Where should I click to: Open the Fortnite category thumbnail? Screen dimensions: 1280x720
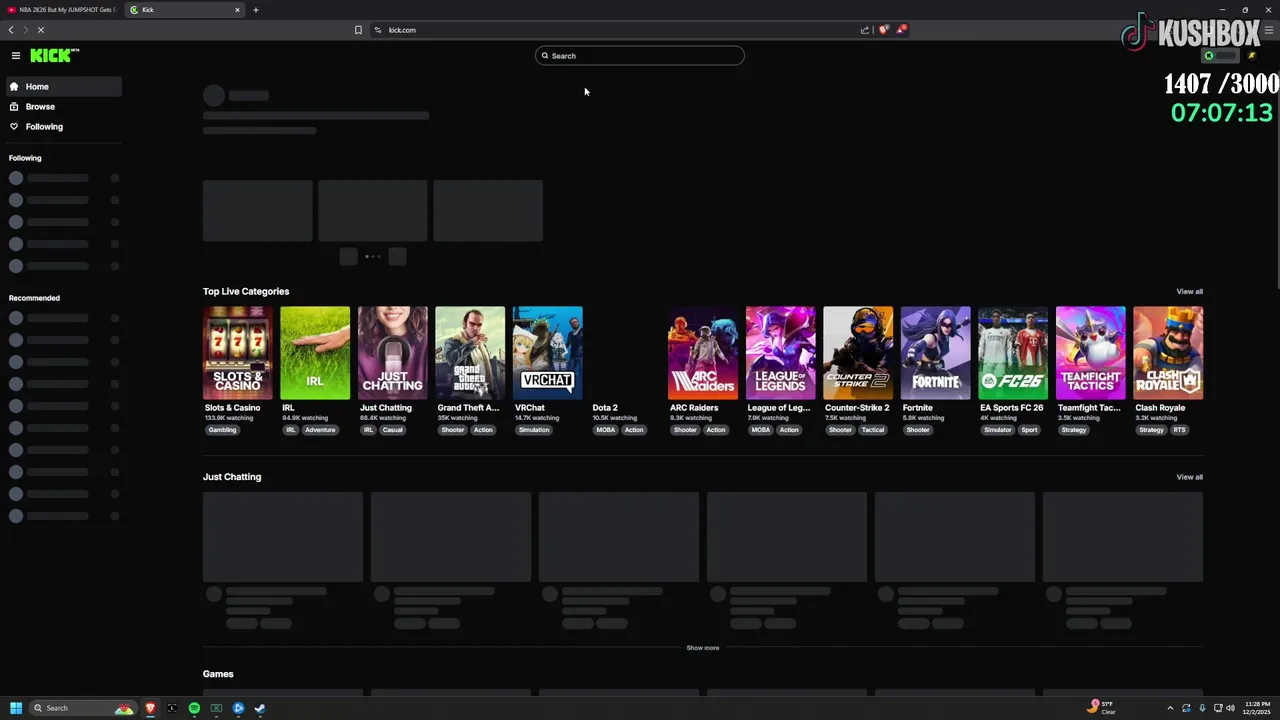pos(936,353)
